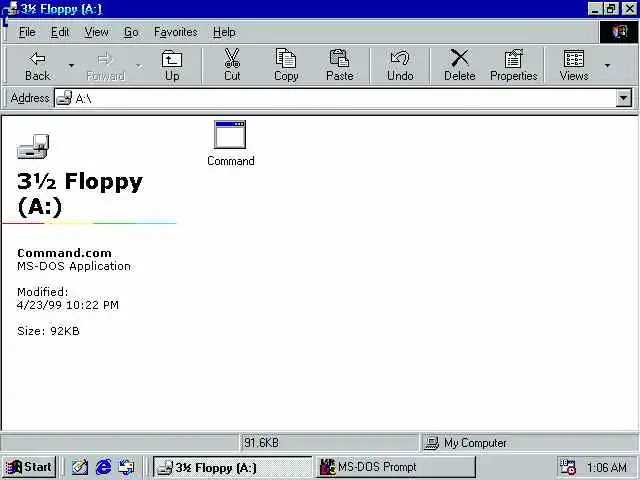The height and width of the screenshot is (480, 640).
Task: Expand the Views dropdown arrow
Action: [607, 65]
